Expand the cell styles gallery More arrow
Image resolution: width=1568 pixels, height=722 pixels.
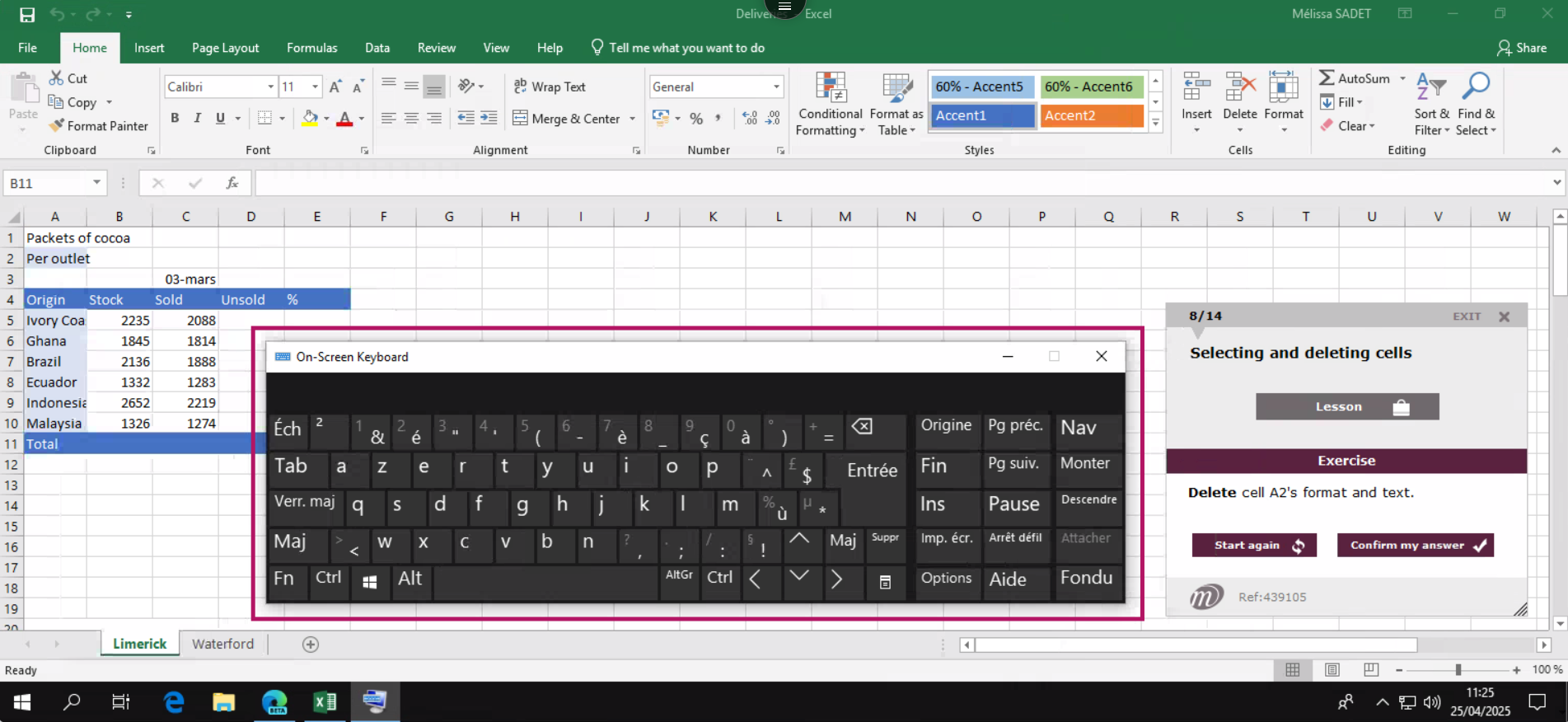(x=1156, y=122)
